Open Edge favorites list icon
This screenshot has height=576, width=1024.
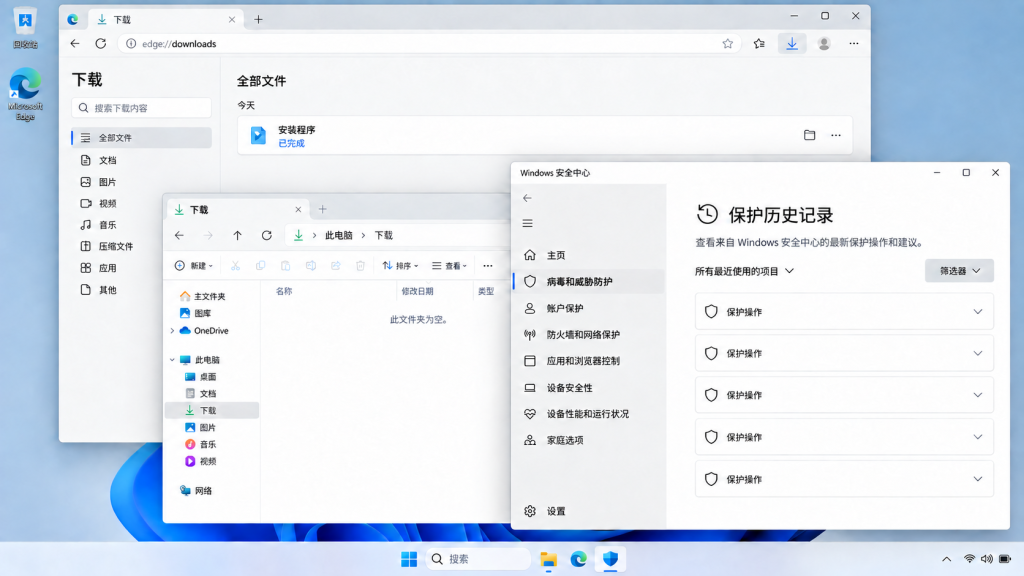coord(759,44)
